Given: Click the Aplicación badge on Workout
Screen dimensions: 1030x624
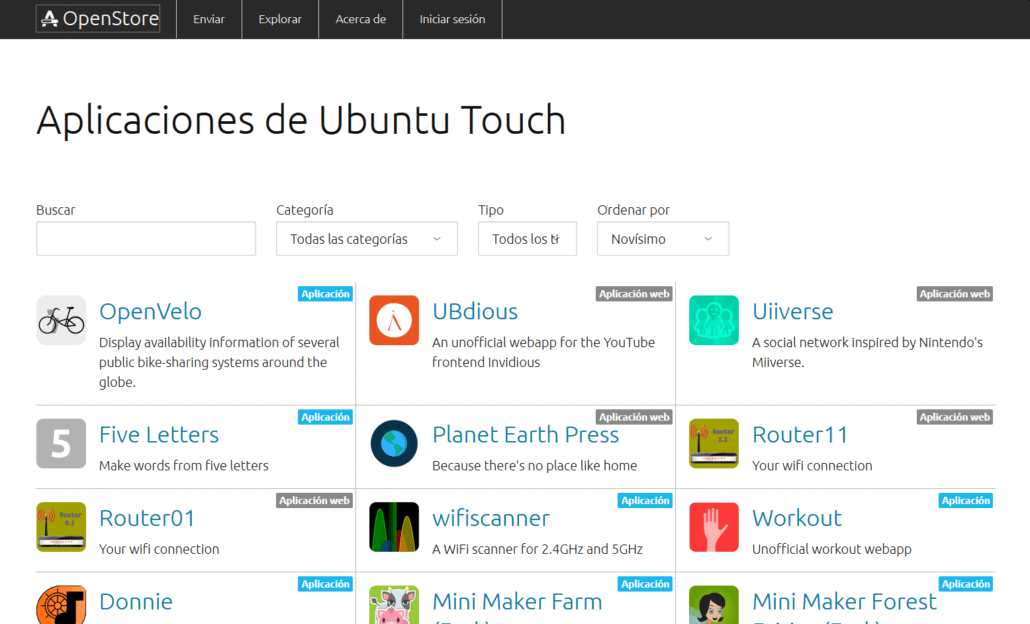Looking at the screenshot, I should [966, 501].
